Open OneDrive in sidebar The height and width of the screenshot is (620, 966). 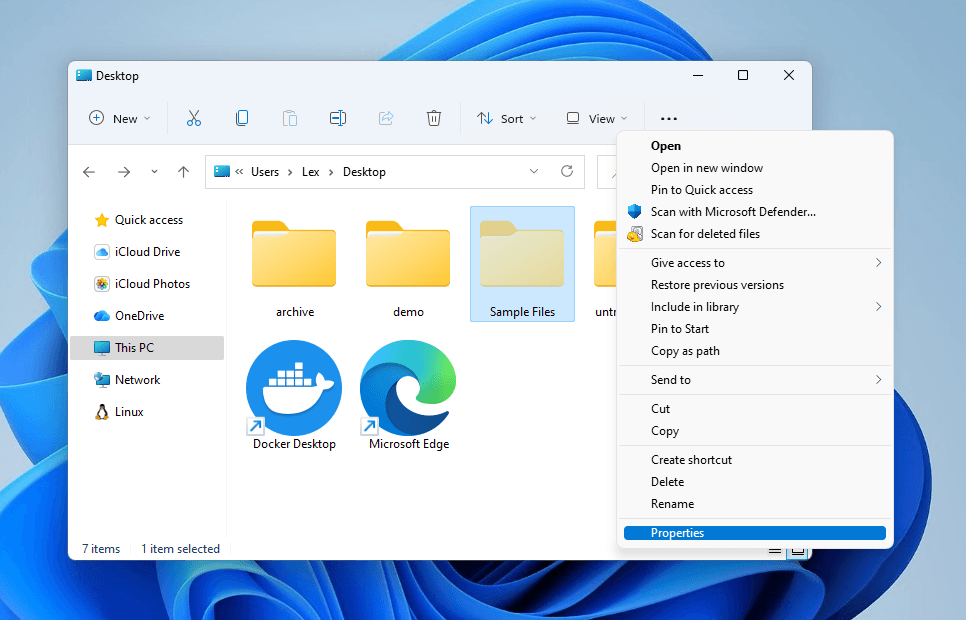coord(147,316)
